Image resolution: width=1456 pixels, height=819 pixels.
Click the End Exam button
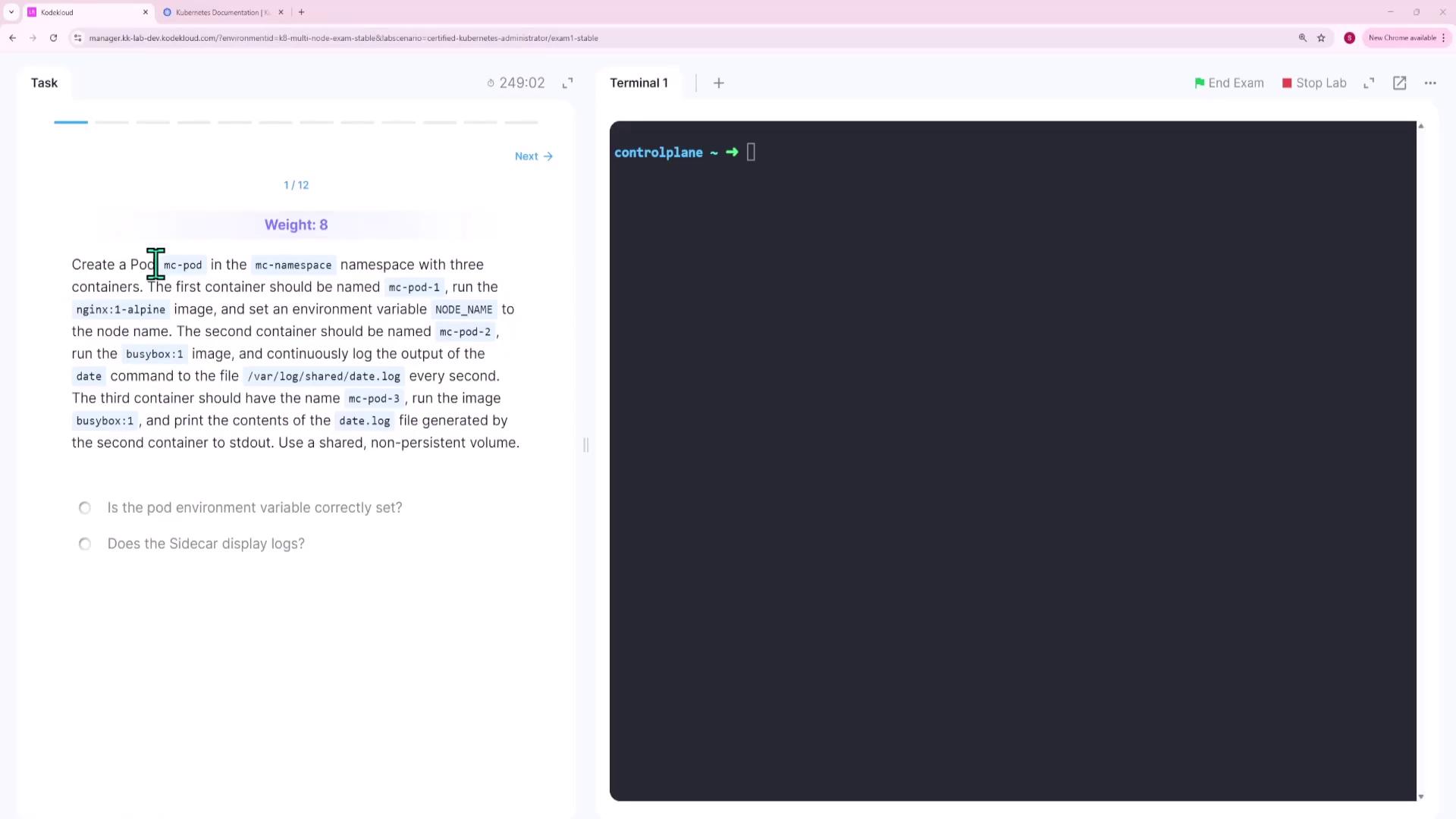pos(1228,83)
